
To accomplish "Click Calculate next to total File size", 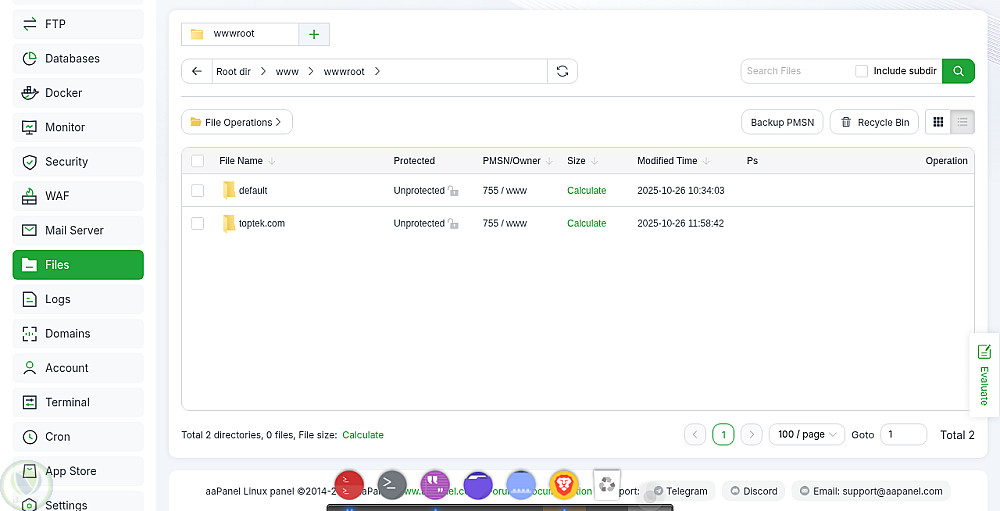I will 363,435.
